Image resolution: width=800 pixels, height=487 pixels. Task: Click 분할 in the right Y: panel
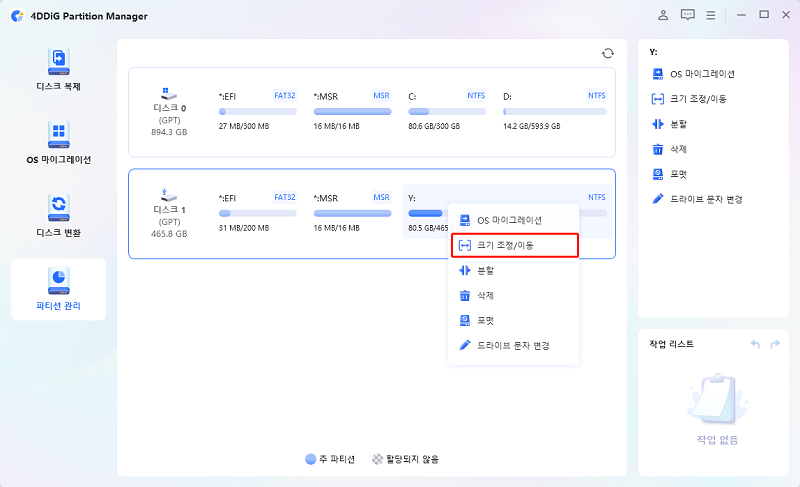pos(669,124)
